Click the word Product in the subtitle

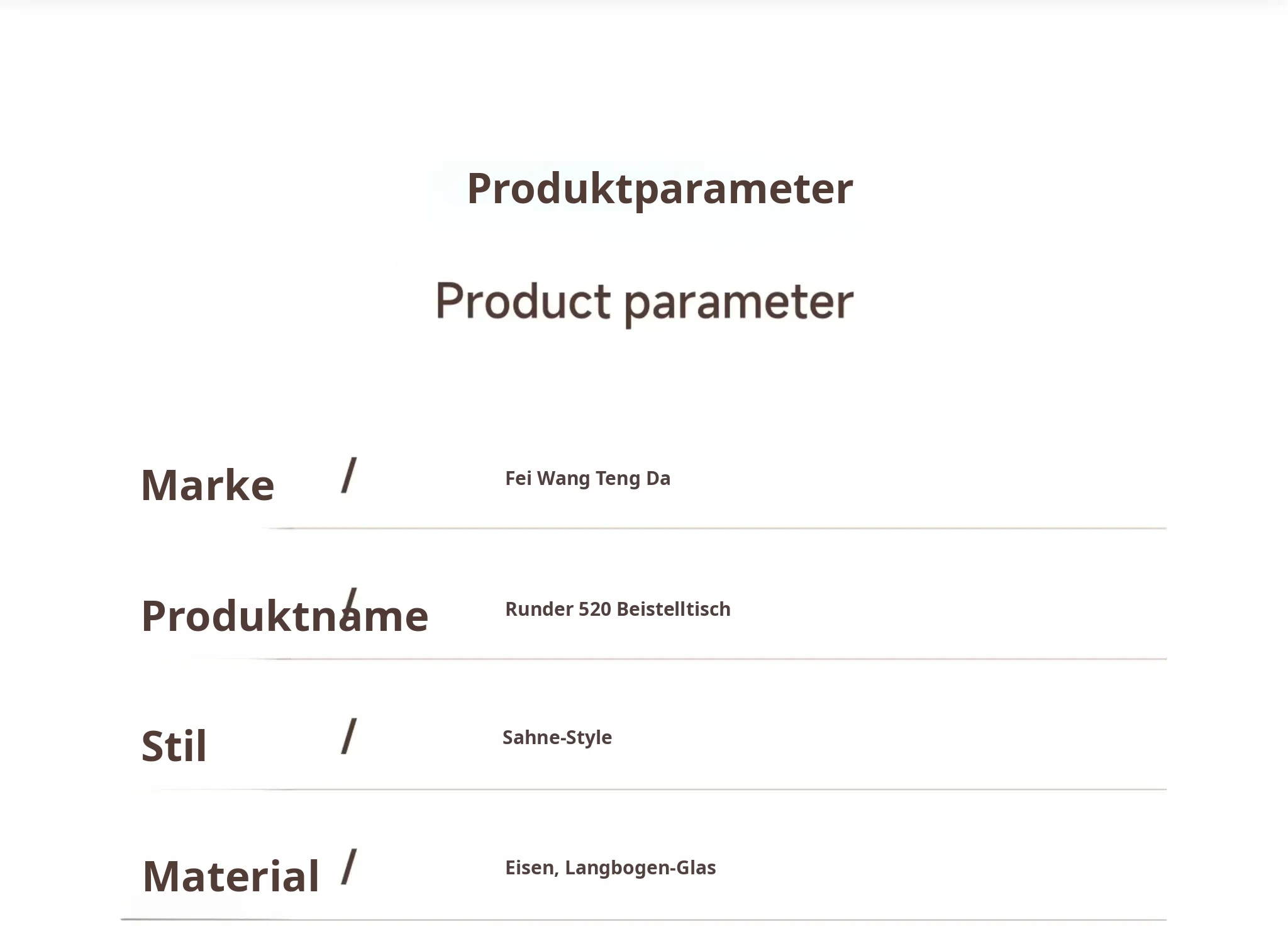(523, 301)
